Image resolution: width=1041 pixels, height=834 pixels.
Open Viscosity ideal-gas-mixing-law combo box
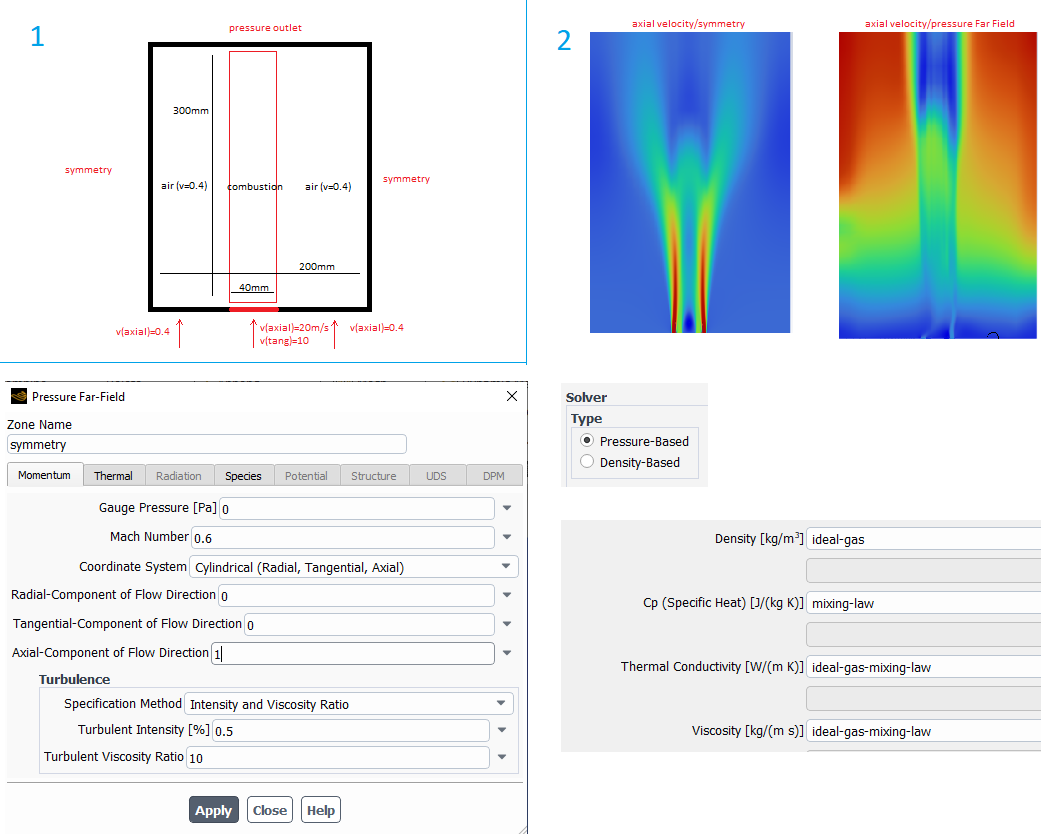[x=923, y=731]
